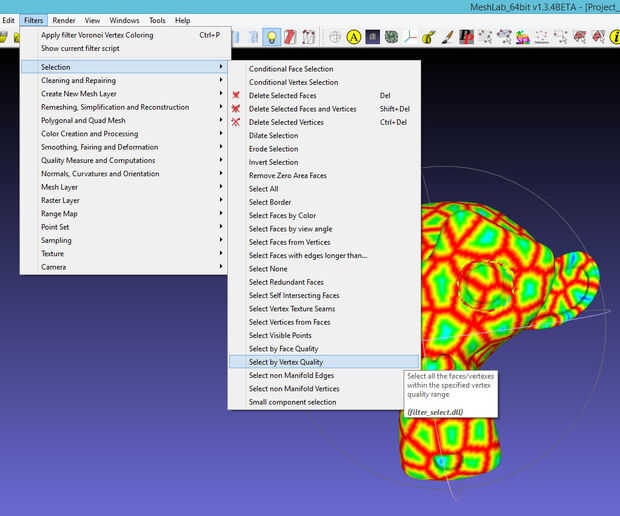
Task: Expand the Camera submenu
Action: (x=124, y=267)
